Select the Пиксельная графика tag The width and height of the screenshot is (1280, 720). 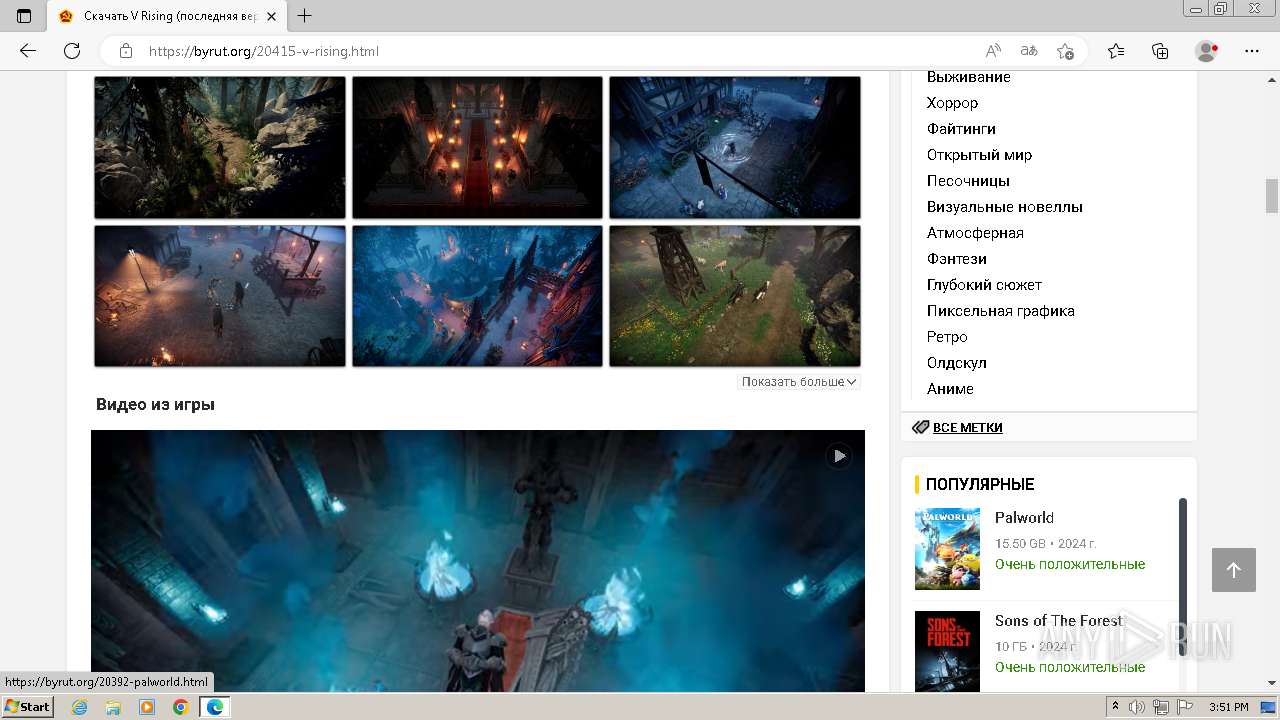point(1000,311)
